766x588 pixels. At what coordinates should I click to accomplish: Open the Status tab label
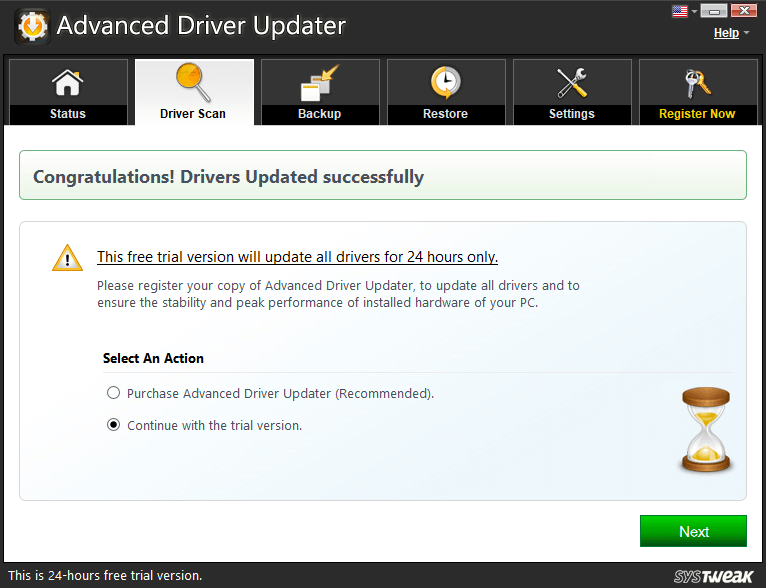[68, 114]
